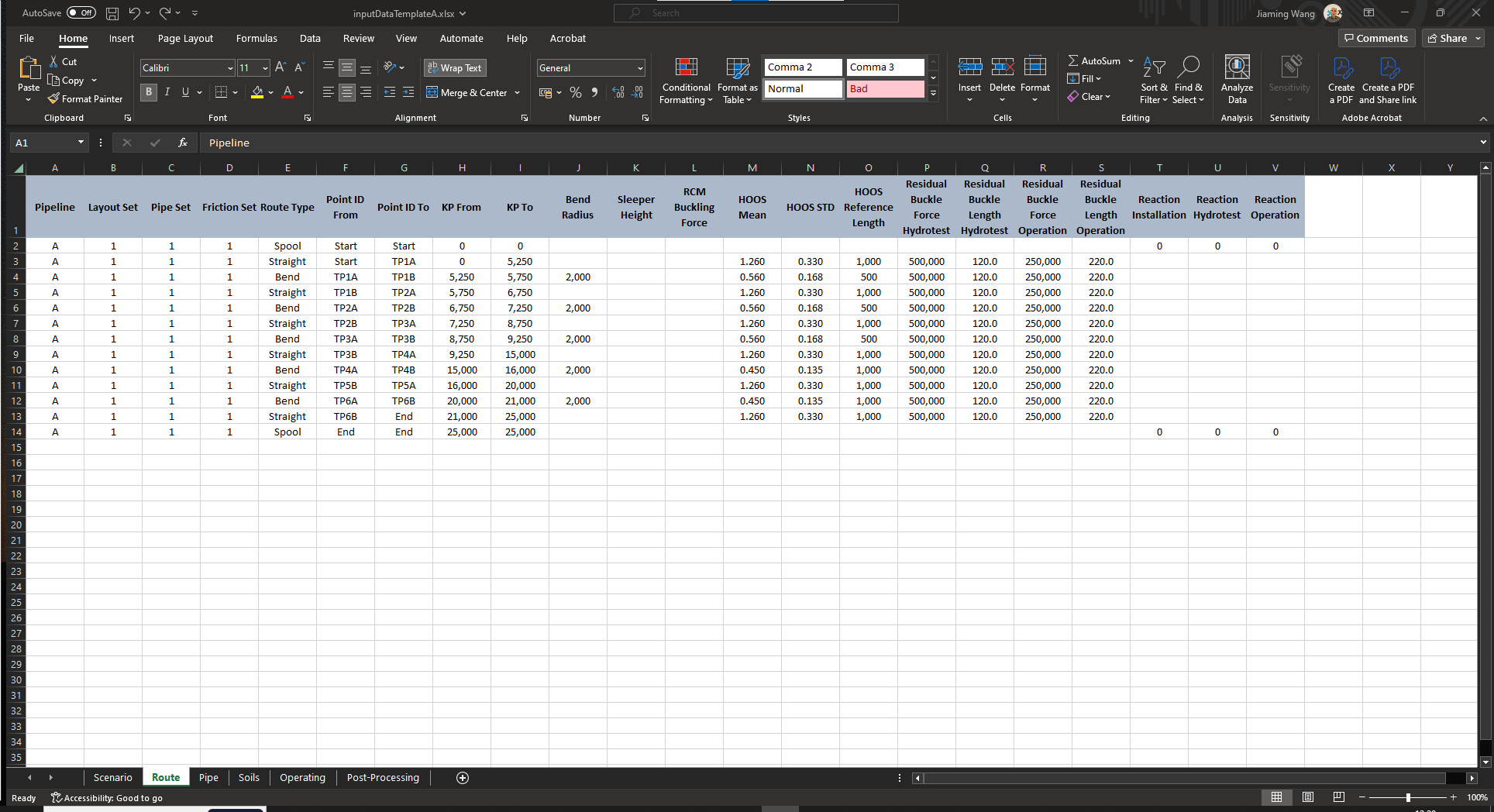This screenshot has height=812, width=1494.
Task: Click the Cut scissors icon
Action: tap(53, 61)
